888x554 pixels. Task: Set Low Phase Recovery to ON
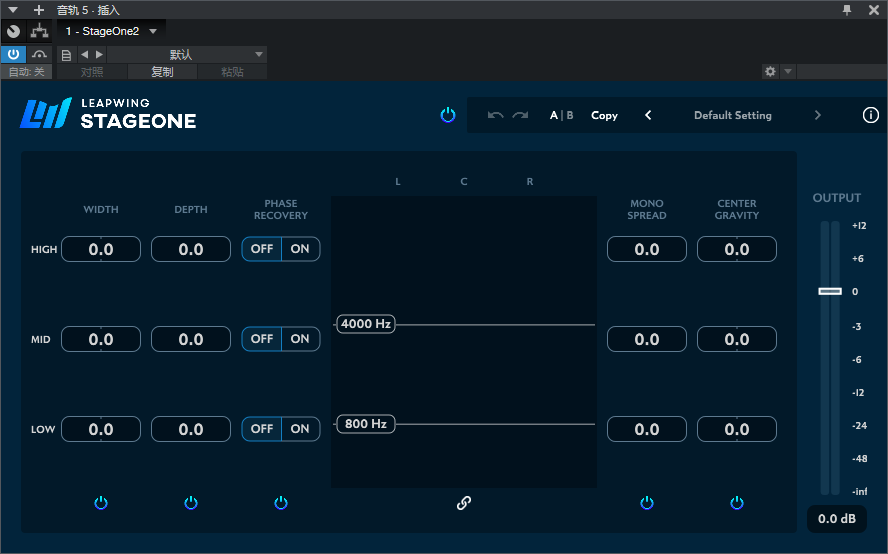point(300,429)
